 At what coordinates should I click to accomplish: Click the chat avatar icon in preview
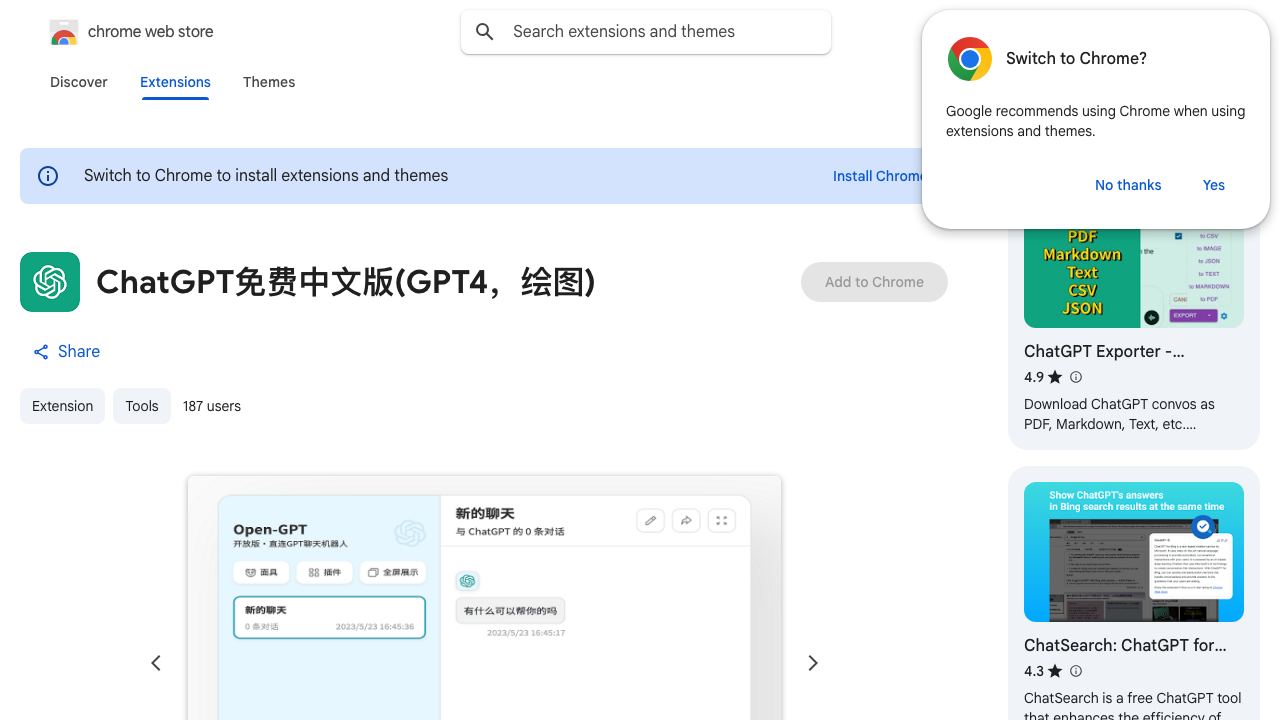467,580
